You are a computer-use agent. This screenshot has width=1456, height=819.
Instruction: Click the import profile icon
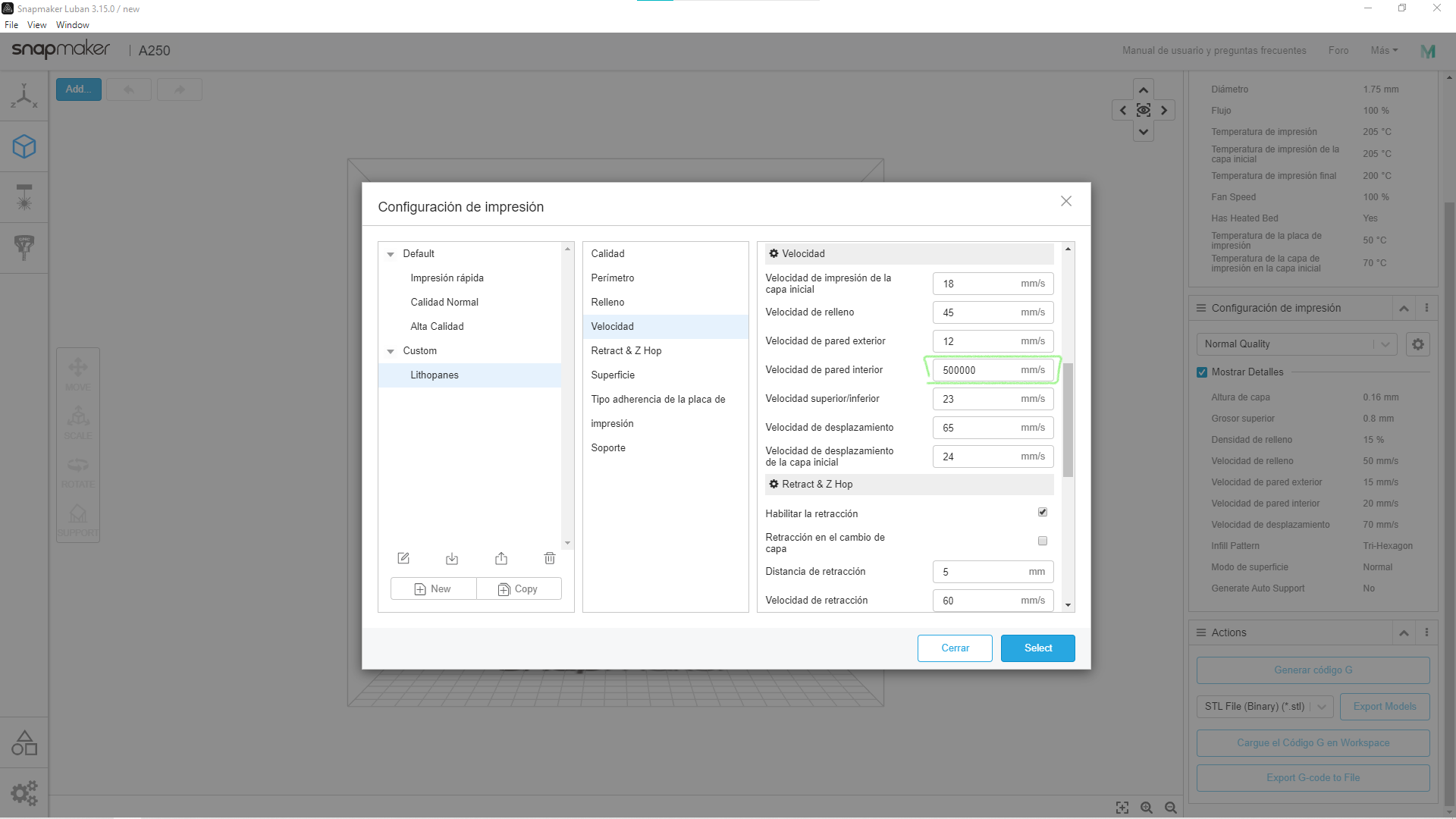[x=452, y=559]
